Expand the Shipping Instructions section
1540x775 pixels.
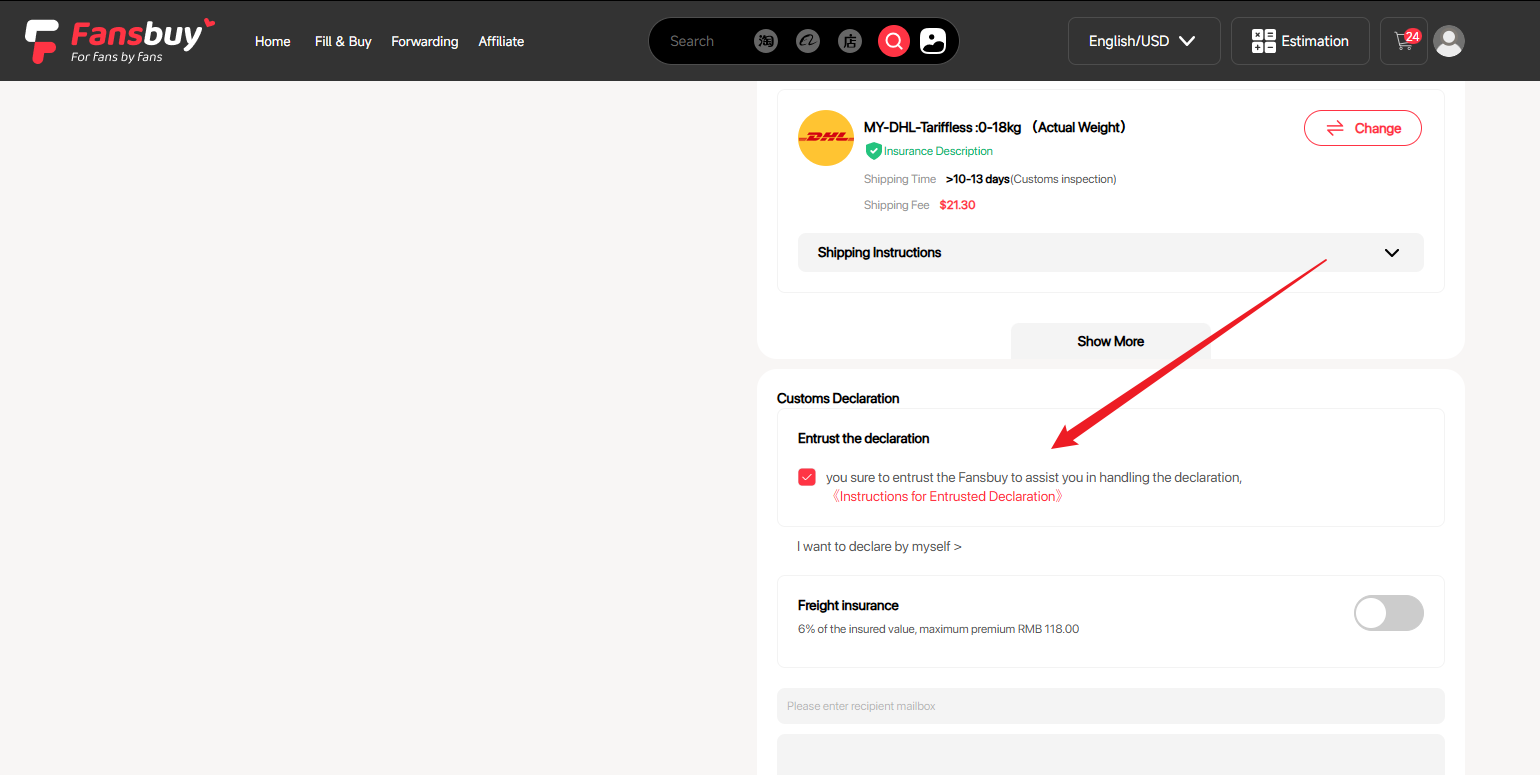tap(1111, 252)
